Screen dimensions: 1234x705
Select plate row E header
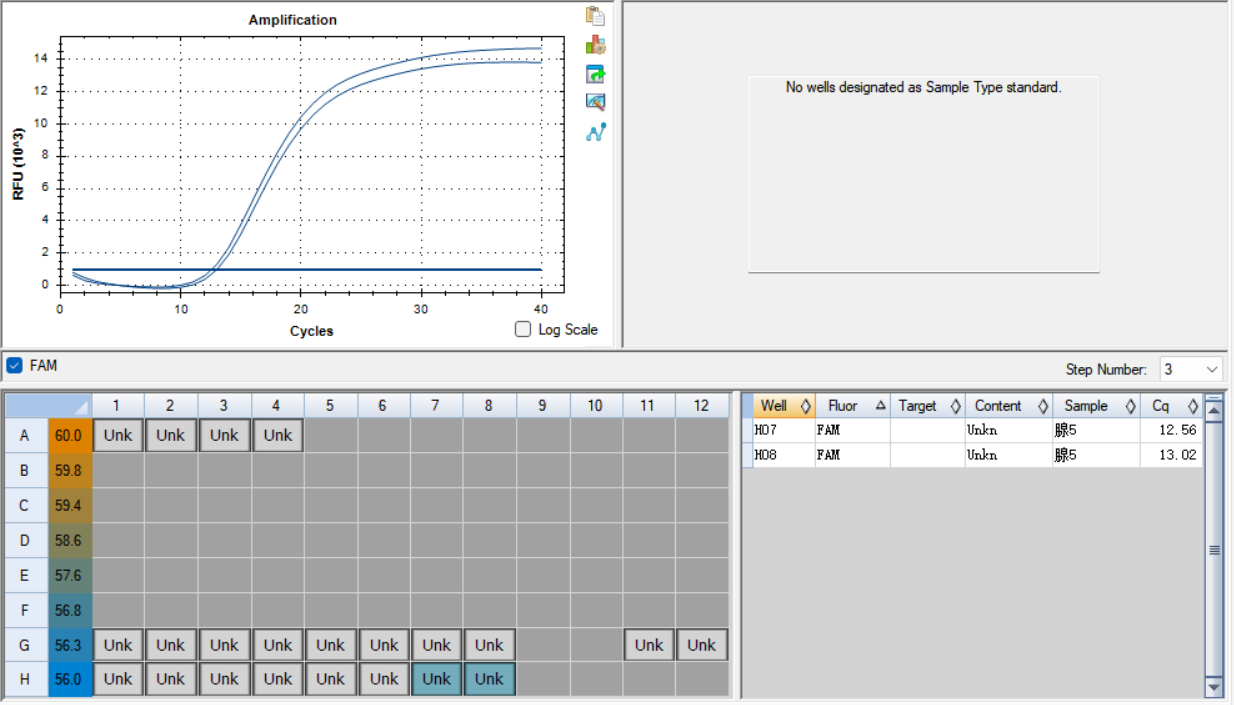click(x=25, y=575)
